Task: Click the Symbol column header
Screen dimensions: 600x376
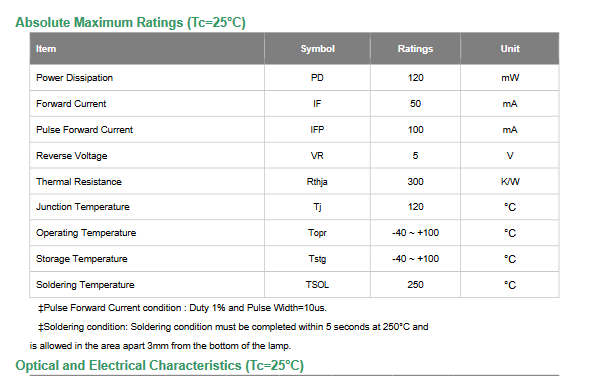Action: 317,49
